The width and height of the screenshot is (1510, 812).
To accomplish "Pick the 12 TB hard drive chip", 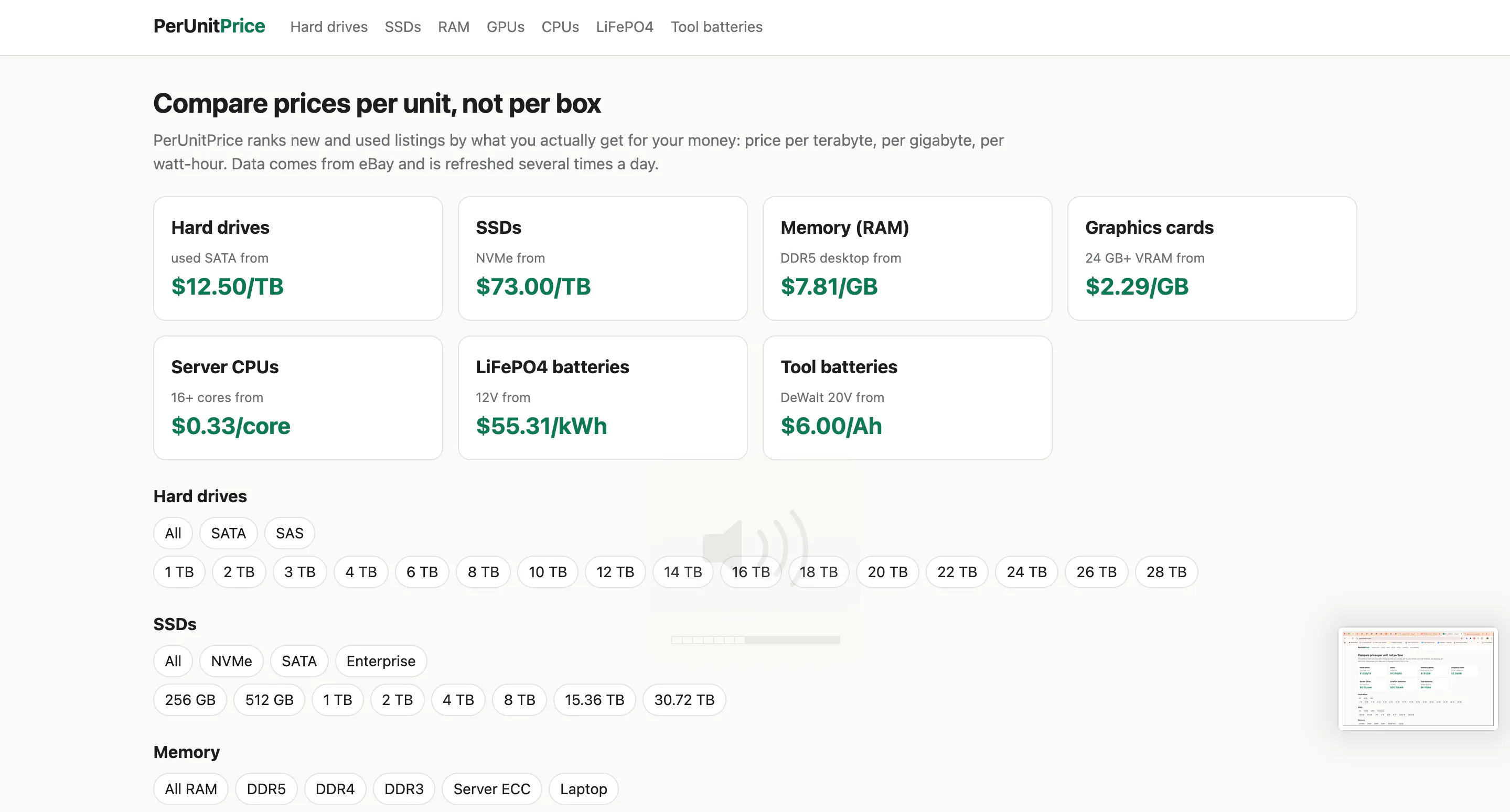I will coord(615,572).
